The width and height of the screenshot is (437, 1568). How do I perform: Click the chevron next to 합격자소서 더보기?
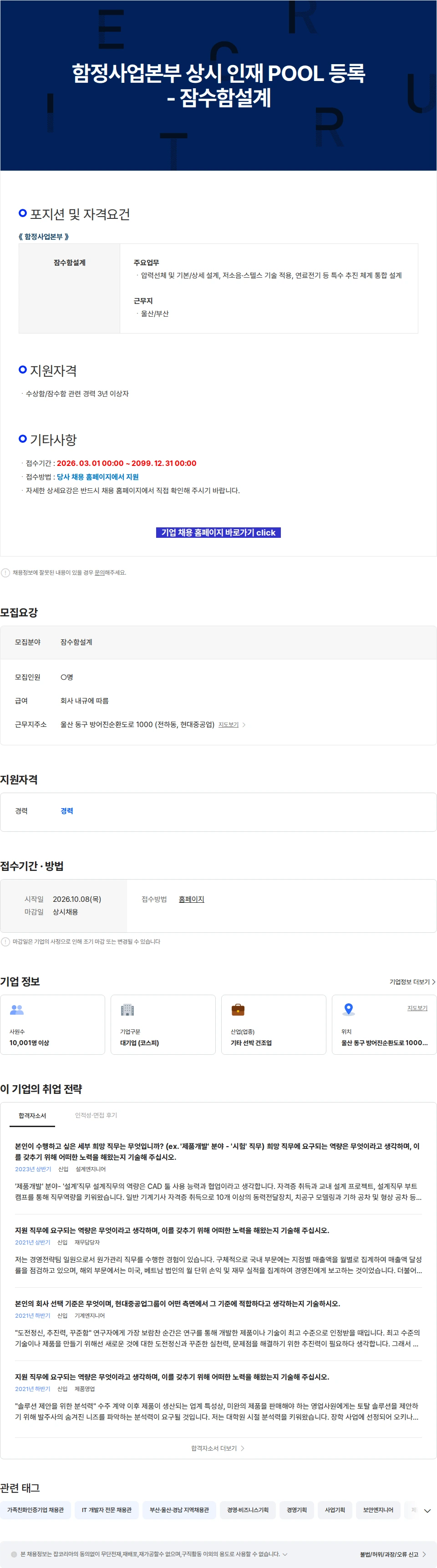tap(242, 1449)
